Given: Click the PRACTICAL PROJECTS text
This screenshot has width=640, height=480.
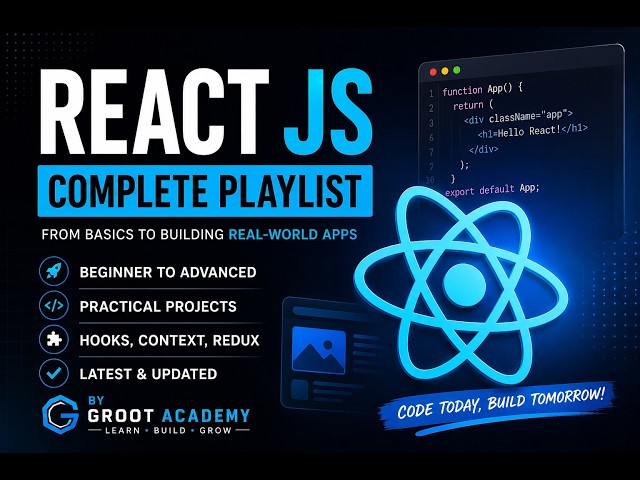Looking at the screenshot, I should tap(158, 307).
